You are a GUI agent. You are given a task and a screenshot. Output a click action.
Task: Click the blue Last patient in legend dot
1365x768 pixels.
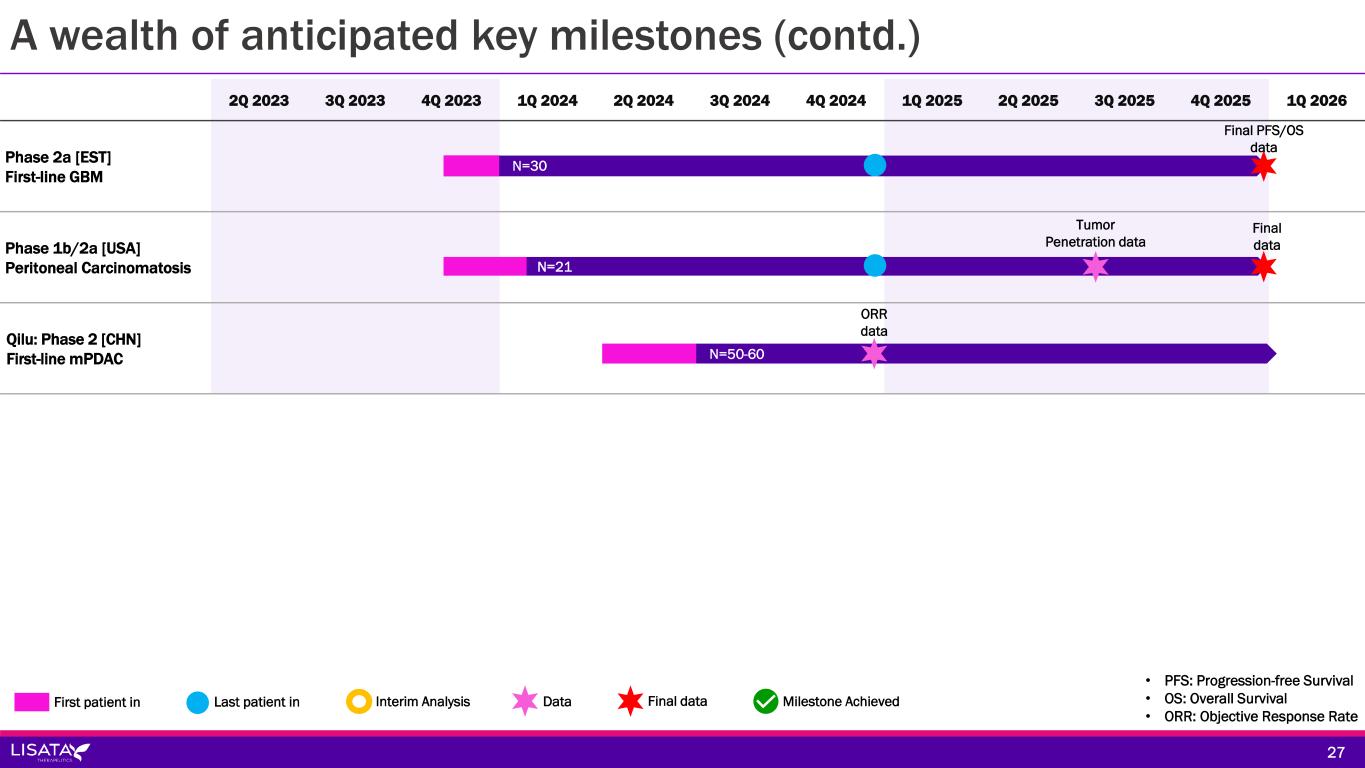[198, 701]
